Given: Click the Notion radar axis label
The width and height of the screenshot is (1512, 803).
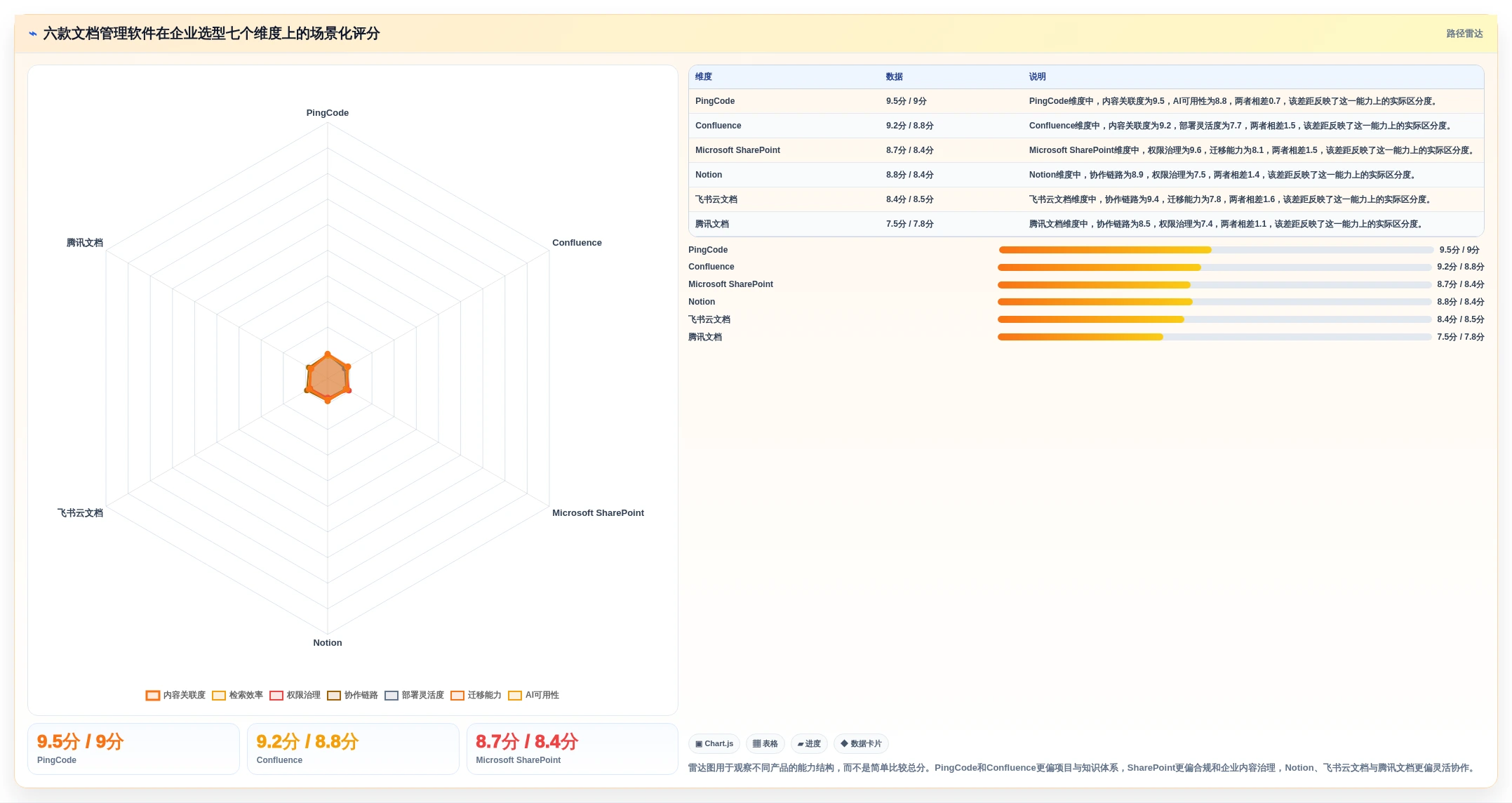Looking at the screenshot, I should tap(328, 643).
